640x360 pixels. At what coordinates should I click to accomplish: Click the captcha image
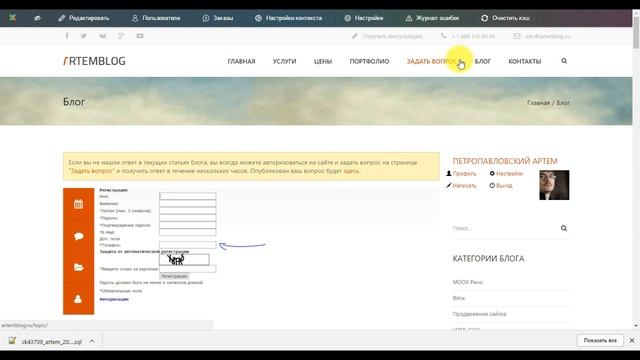[184, 260]
